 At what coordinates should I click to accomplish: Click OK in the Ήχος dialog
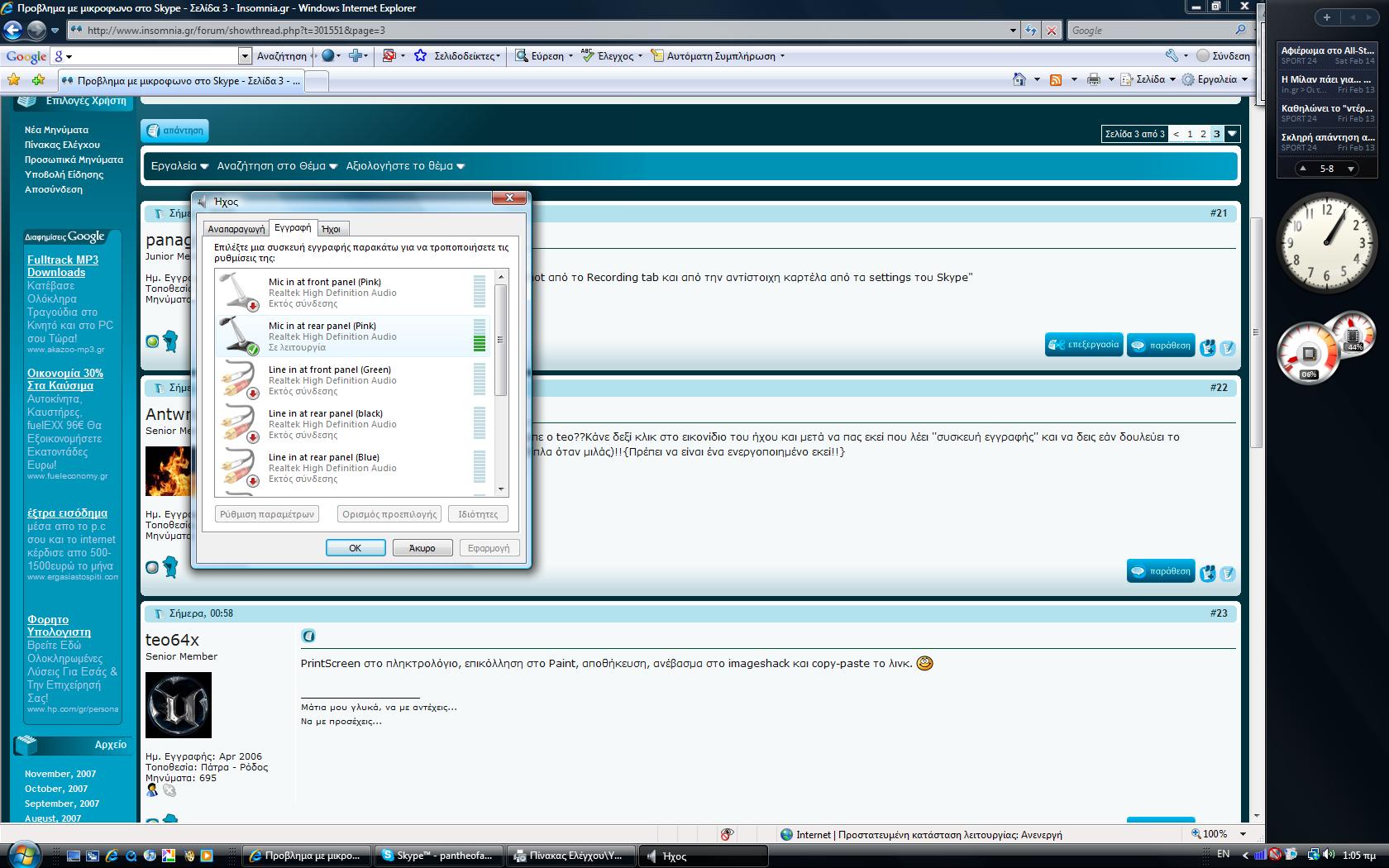tap(355, 547)
